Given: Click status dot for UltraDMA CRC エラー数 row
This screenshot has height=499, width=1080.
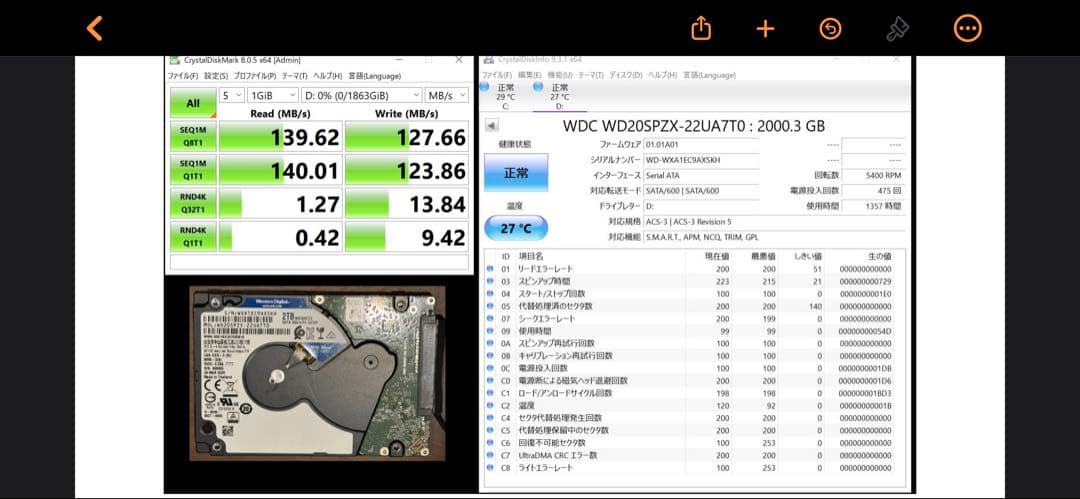Looking at the screenshot, I should (490, 456).
